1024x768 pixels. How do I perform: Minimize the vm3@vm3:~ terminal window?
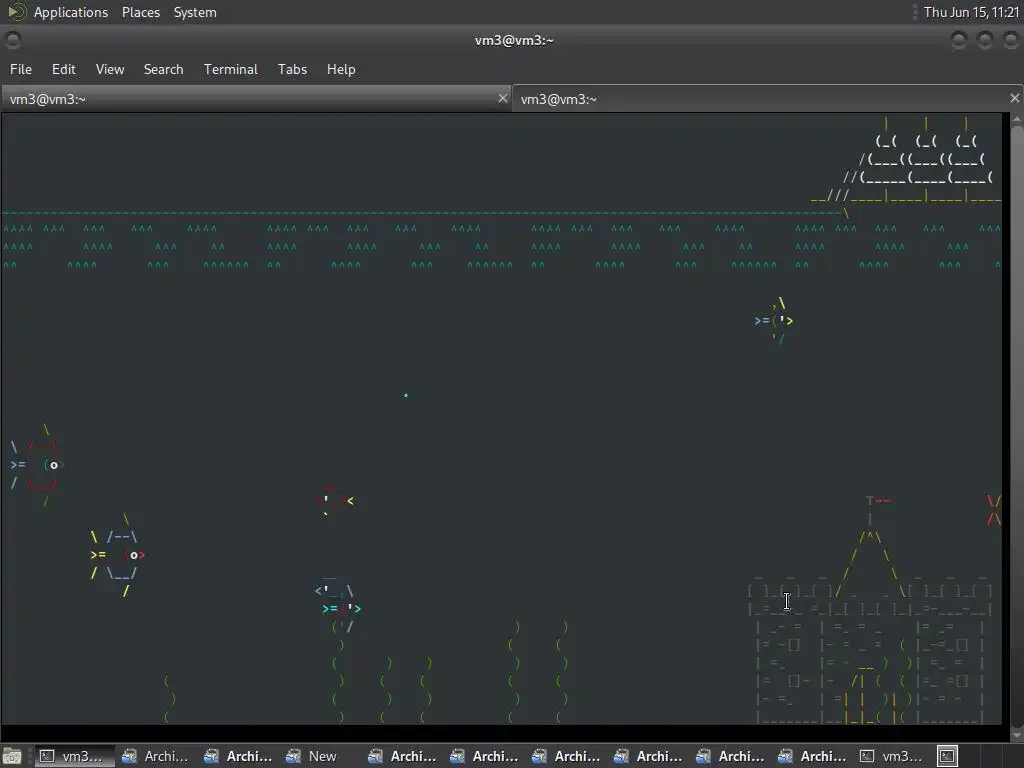[959, 40]
